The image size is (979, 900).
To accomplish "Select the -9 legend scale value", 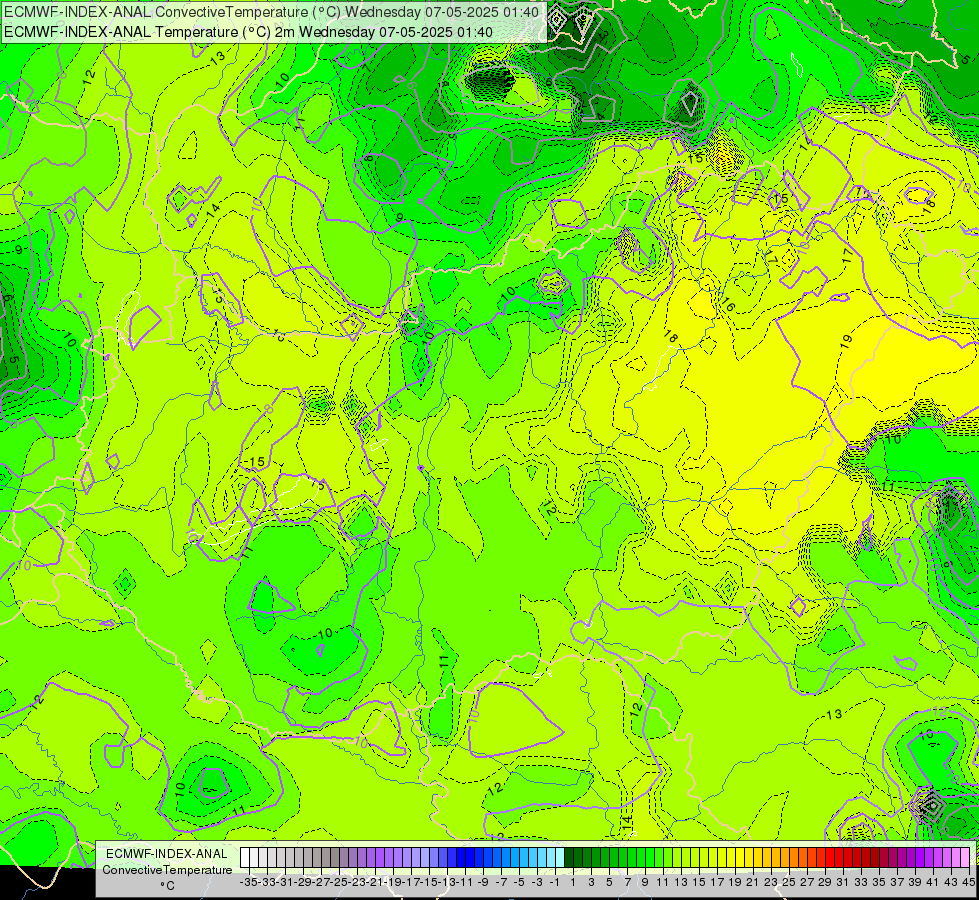I will pos(483,882).
